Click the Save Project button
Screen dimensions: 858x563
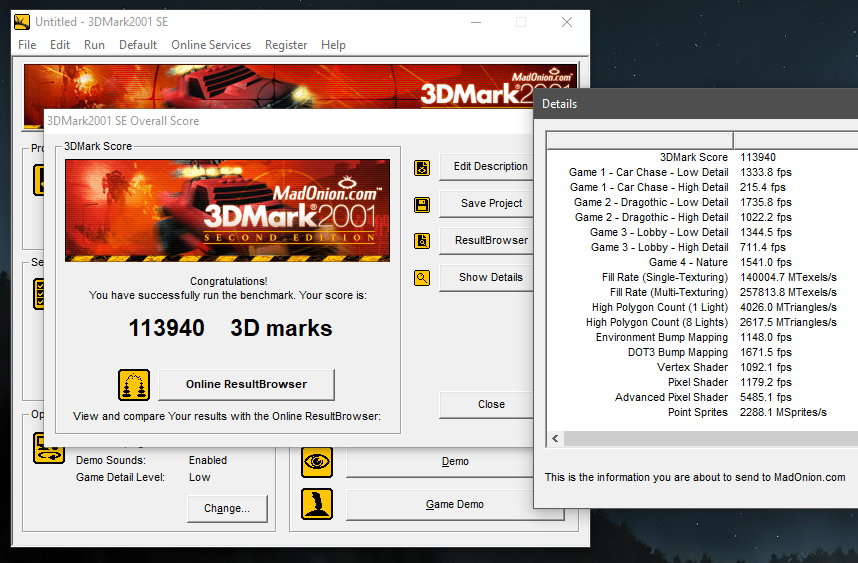point(486,204)
